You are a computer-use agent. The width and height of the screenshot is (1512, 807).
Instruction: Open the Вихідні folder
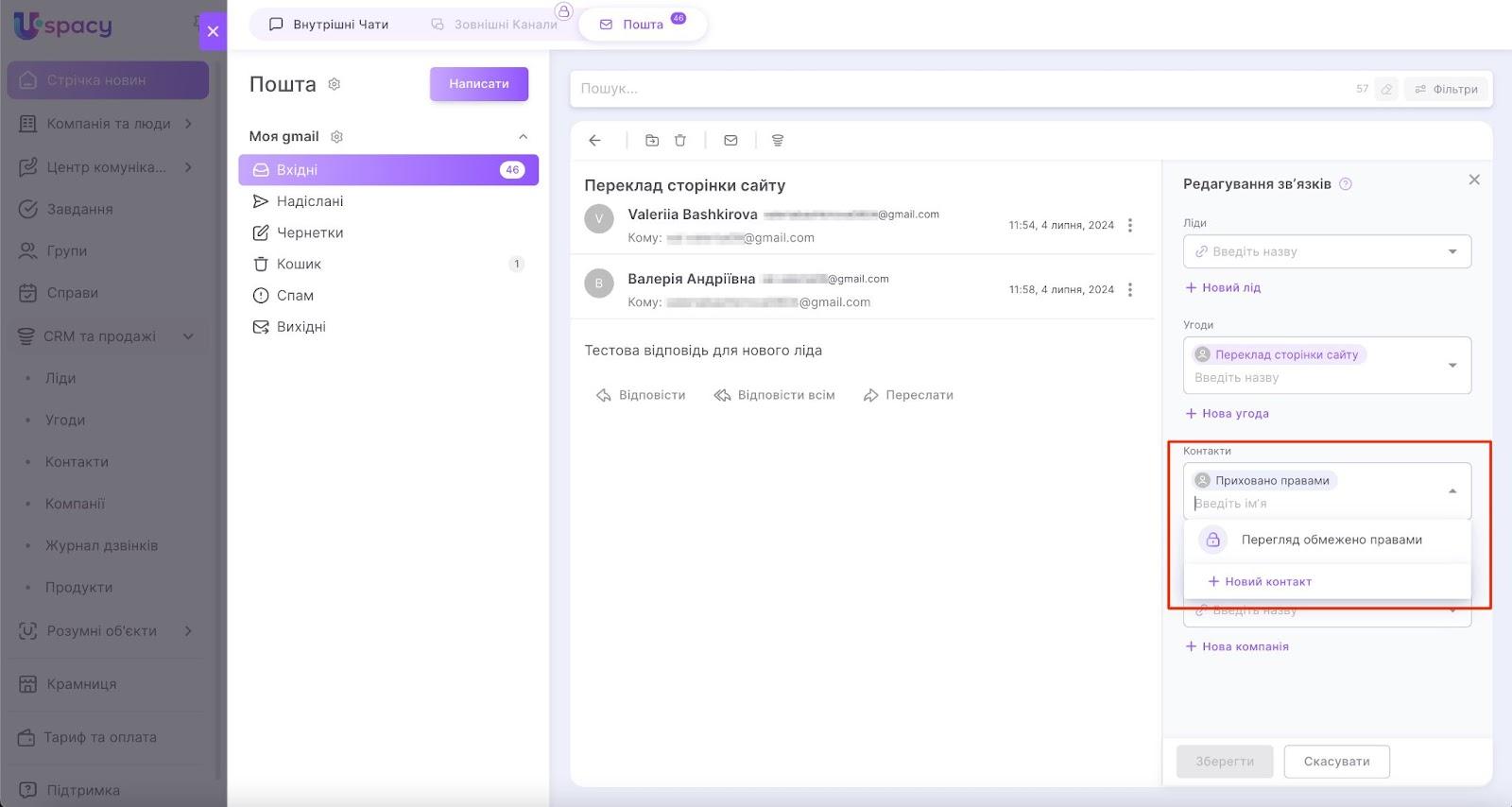point(388,327)
